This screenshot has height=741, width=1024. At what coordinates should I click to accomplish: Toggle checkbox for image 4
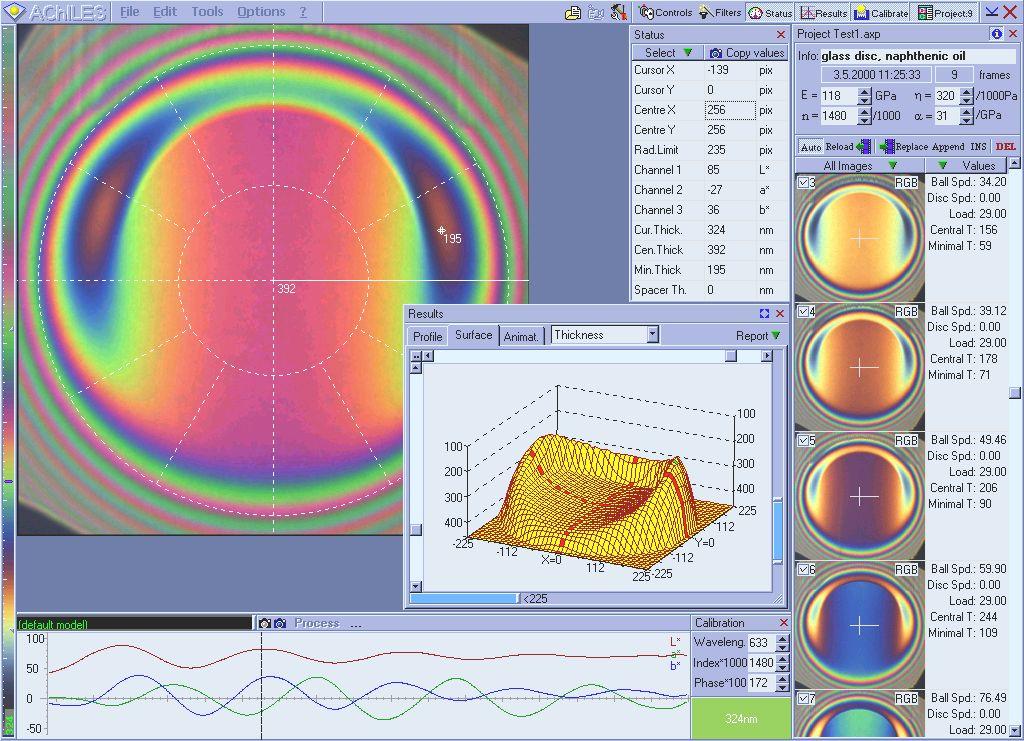click(803, 312)
